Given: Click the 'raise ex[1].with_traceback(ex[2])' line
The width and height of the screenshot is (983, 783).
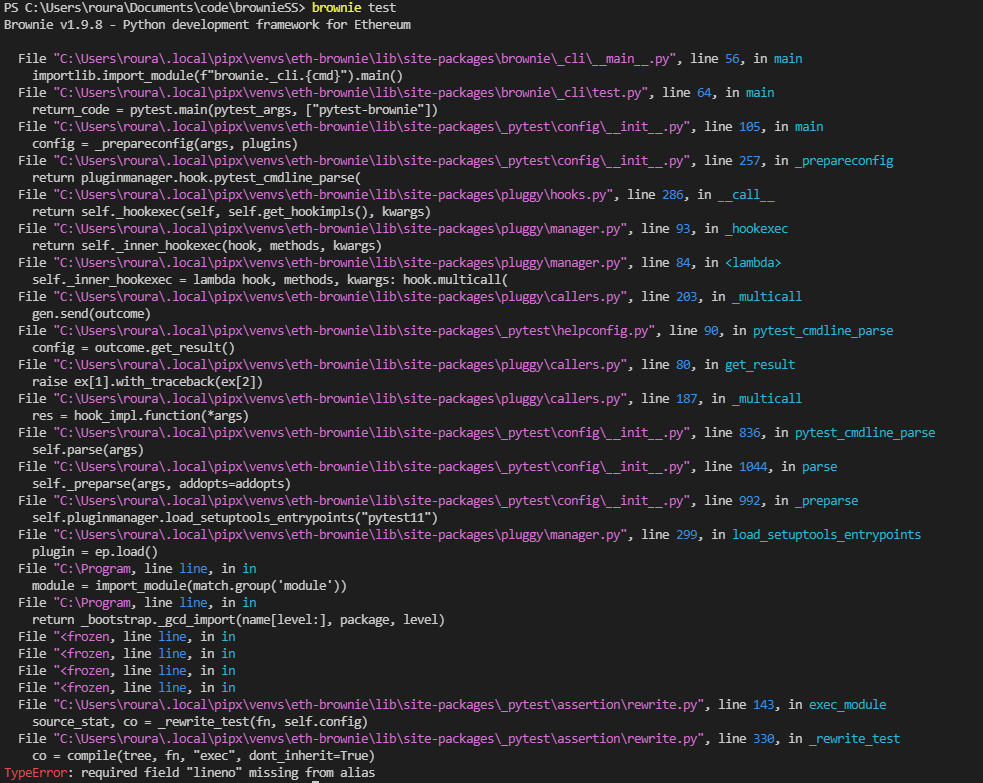Looking at the screenshot, I should (147, 381).
